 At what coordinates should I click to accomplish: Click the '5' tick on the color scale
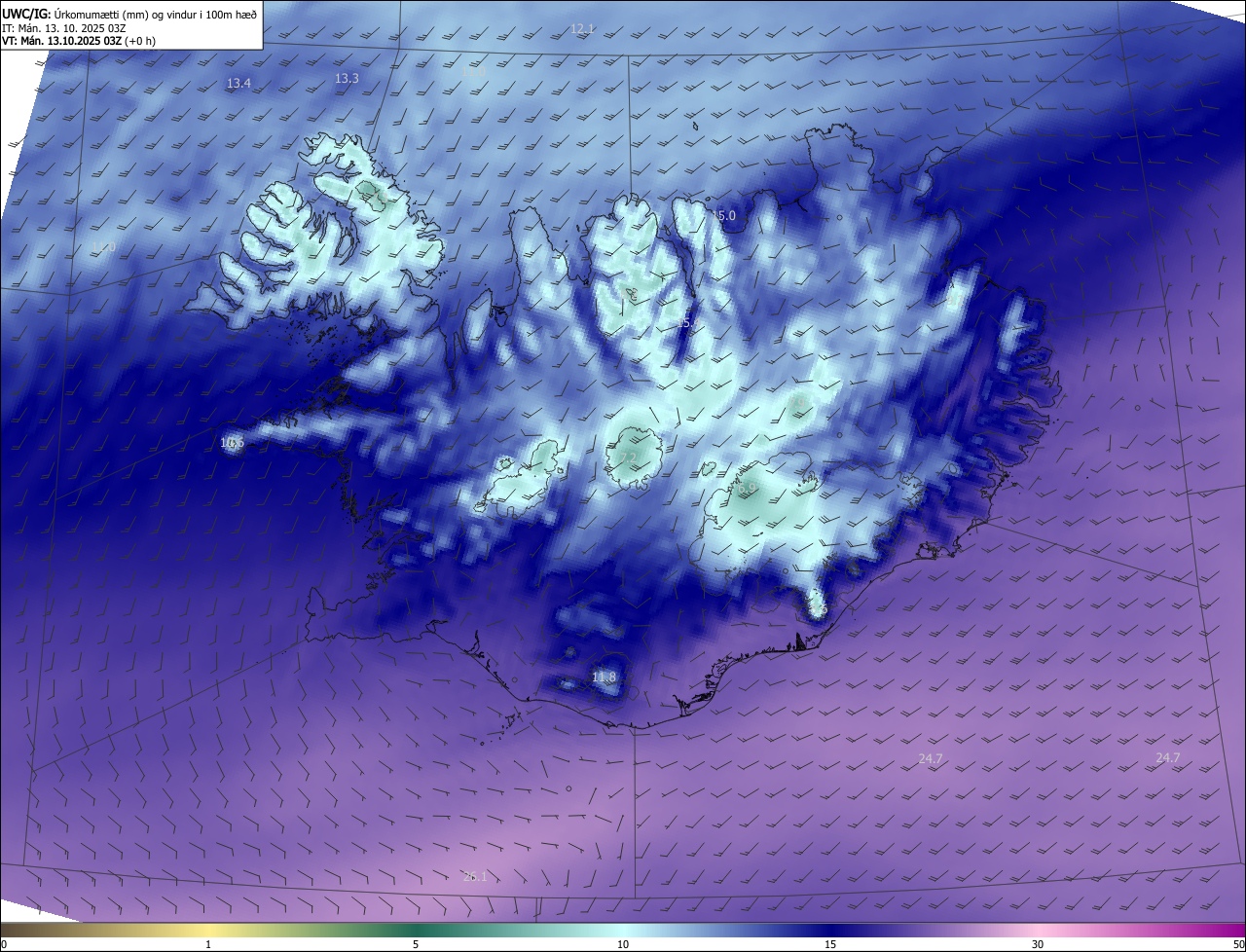[416, 944]
